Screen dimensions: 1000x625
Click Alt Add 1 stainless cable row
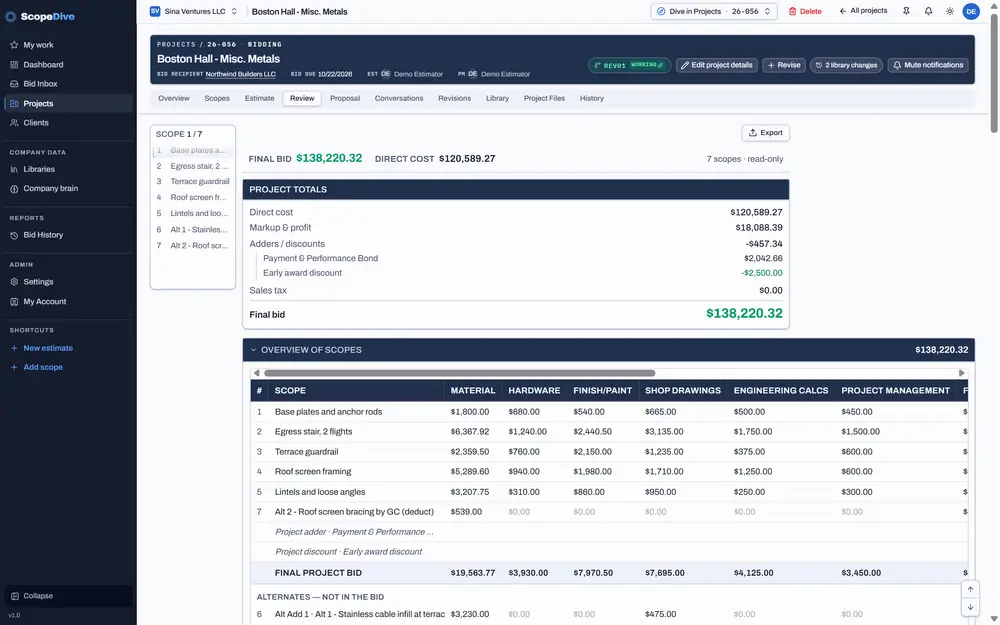609,614
